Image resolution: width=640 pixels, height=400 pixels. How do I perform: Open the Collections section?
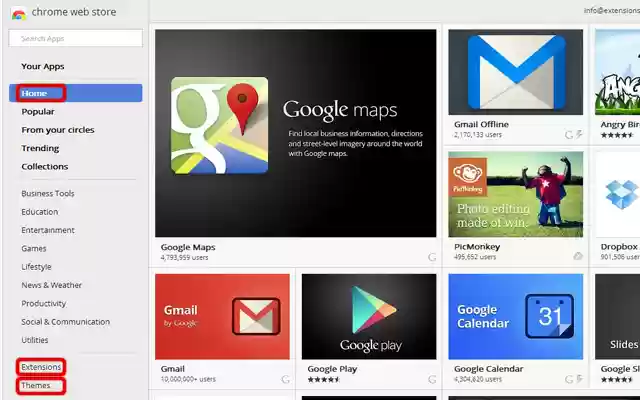pos(45,167)
